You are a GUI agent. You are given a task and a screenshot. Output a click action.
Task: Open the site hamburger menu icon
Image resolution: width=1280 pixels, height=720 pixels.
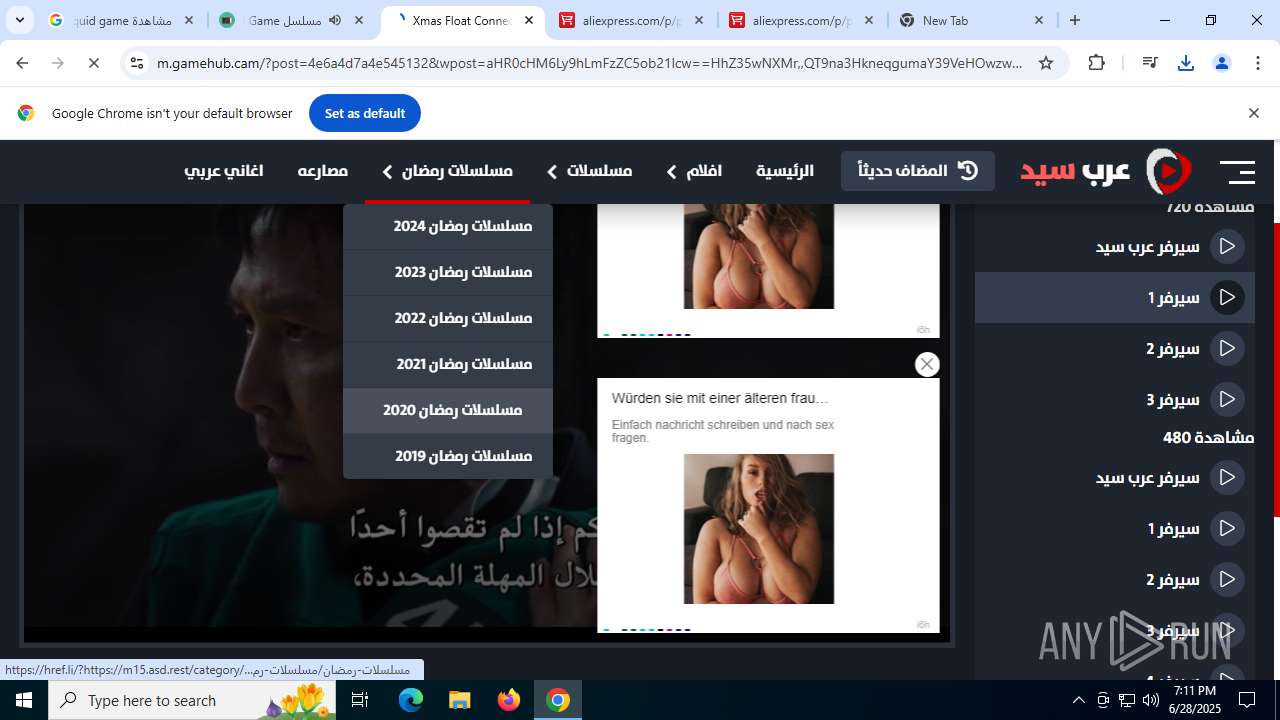click(x=1237, y=172)
